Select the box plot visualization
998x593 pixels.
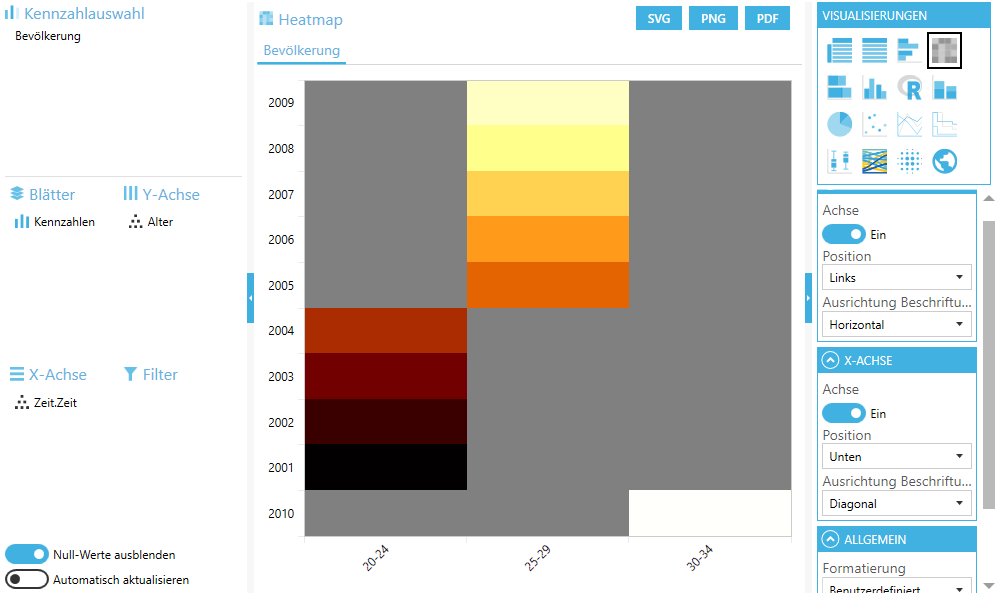[839, 160]
